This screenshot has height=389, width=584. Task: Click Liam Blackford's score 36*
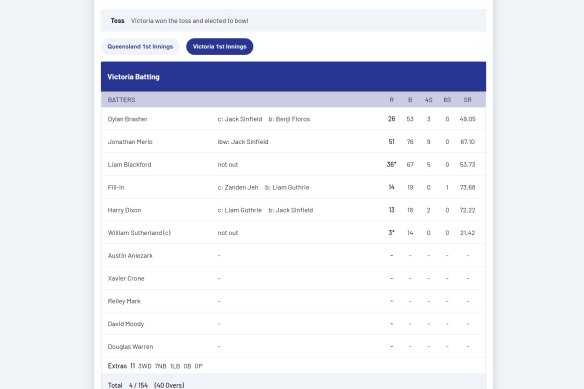[391, 165]
